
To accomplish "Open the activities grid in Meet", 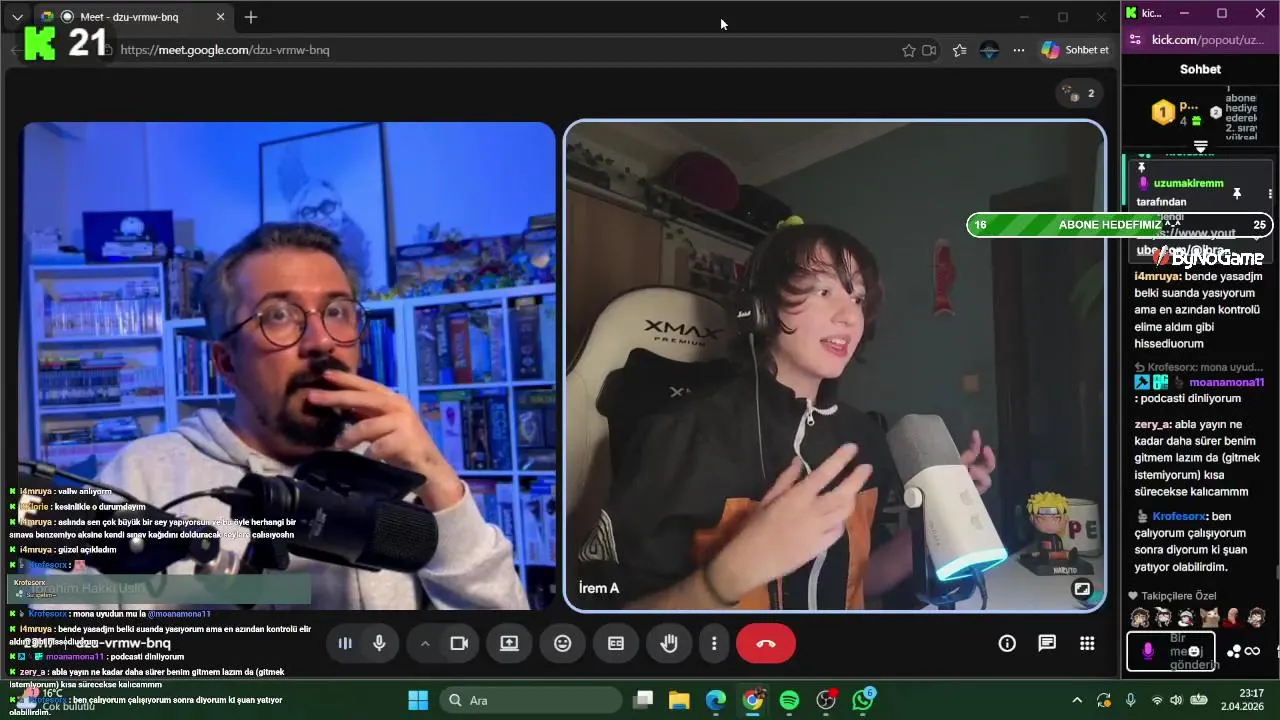I will pyautogui.click(x=1087, y=643).
